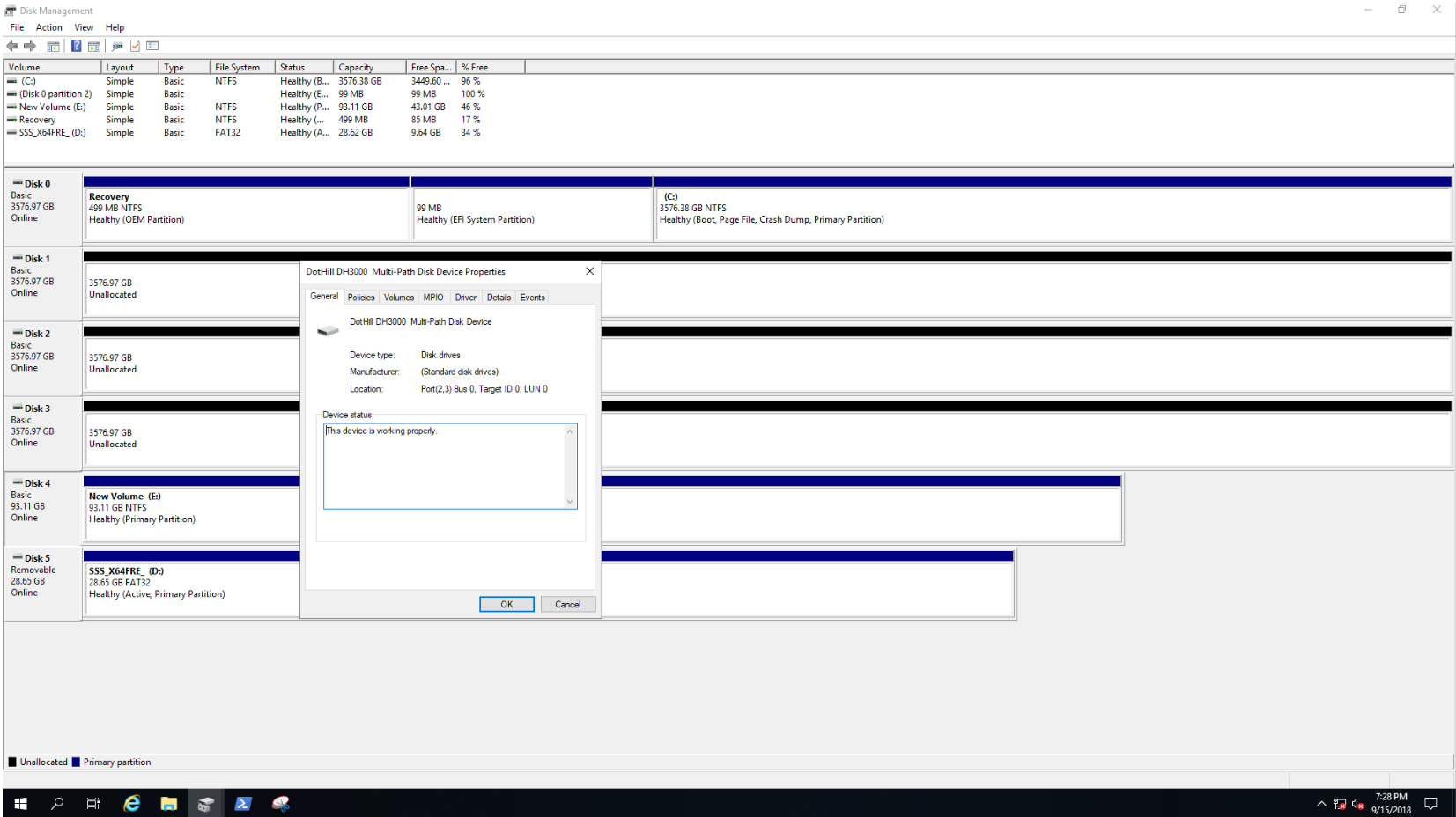This screenshot has width=1456, height=817.
Task: Select the unallocated space on Disk 1
Action: point(176,288)
